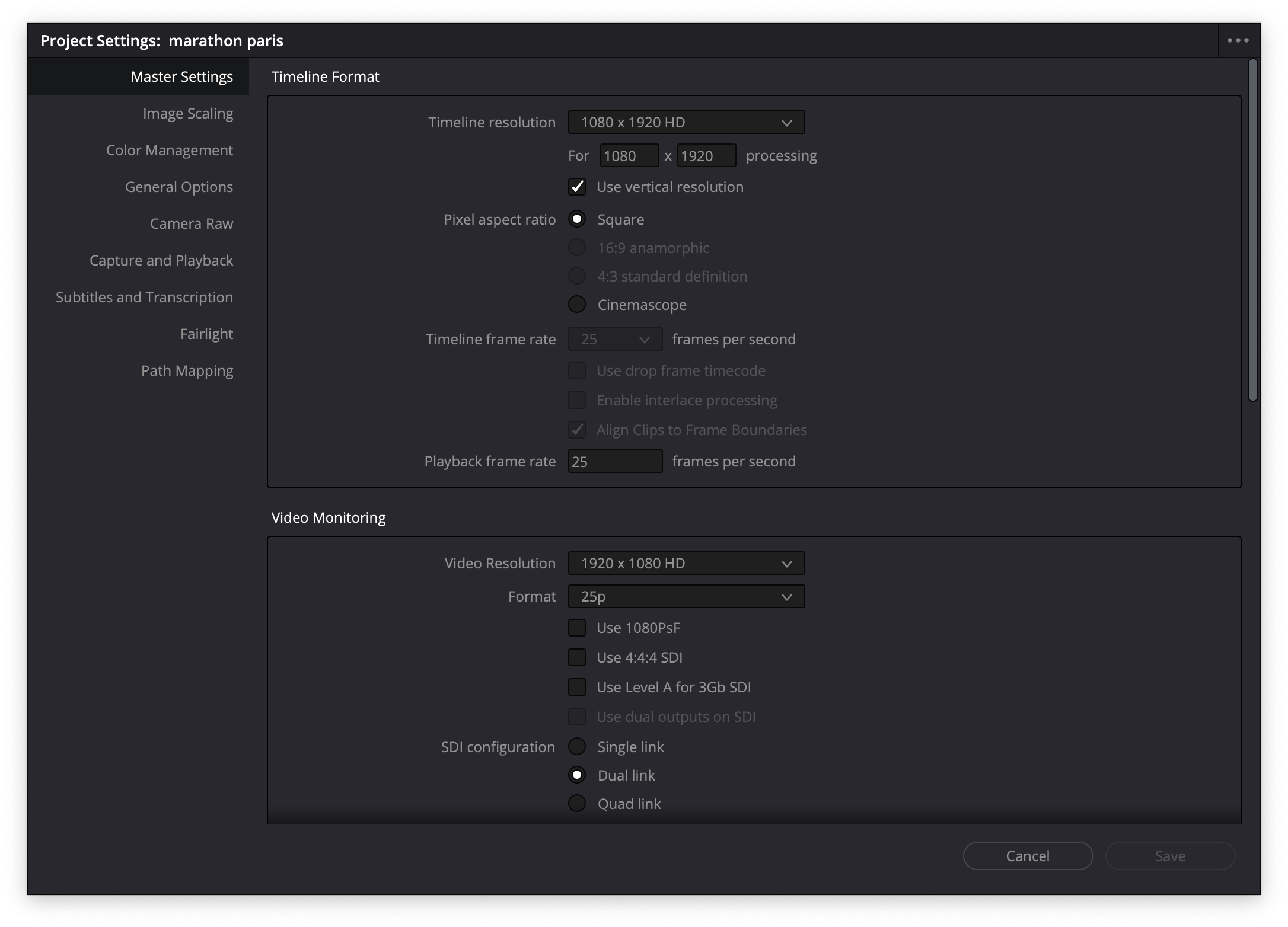Viewport: 1288px width, 927px height.
Task: Click the Playback frame rate field
Action: click(615, 461)
